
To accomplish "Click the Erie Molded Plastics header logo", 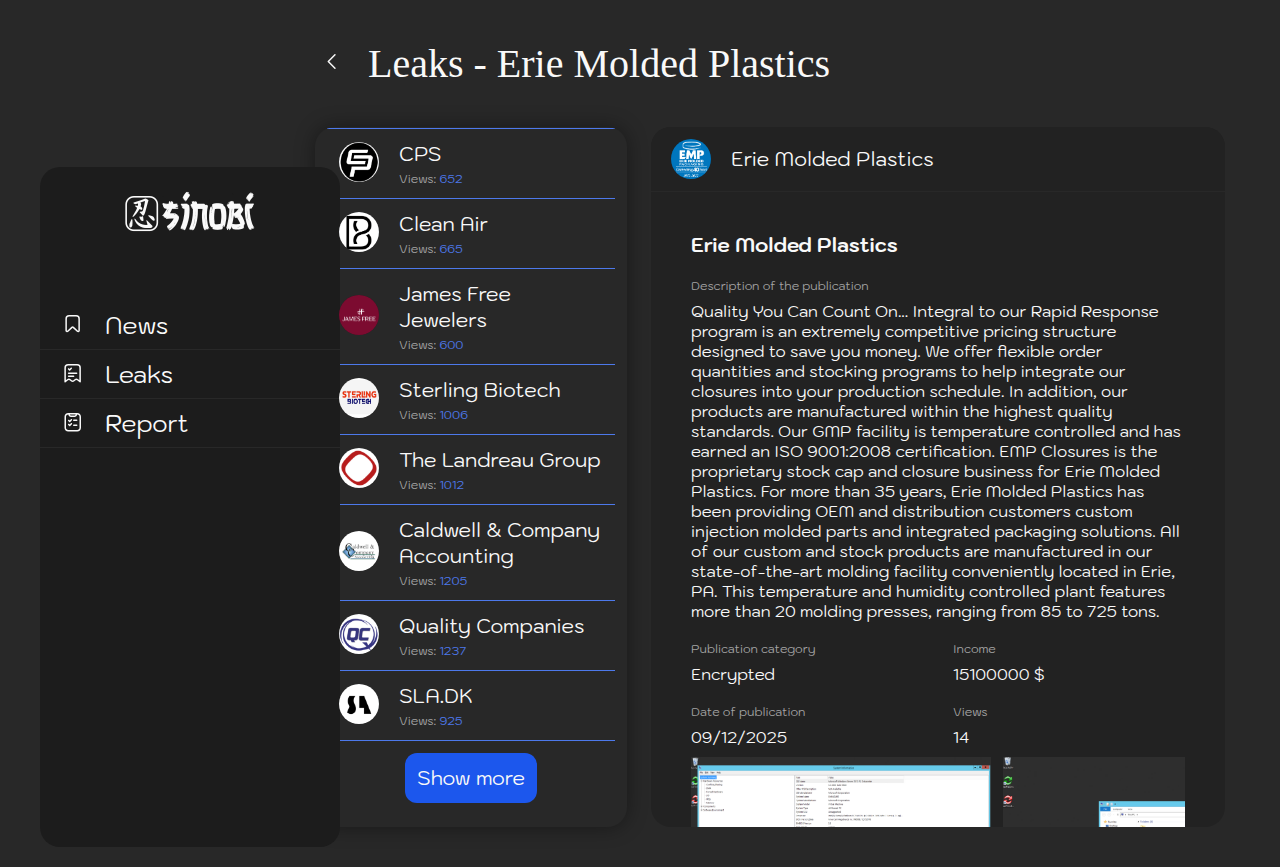I will pyautogui.click(x=691, y=159).
